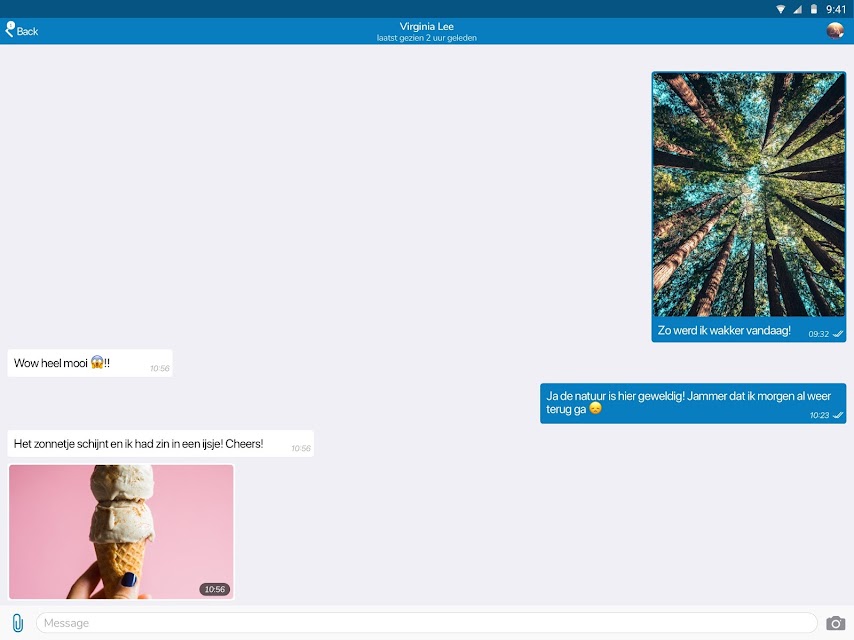Tap the Wi-Fi status icon
This screenshot has width=854, height=640.
(780, 9)
